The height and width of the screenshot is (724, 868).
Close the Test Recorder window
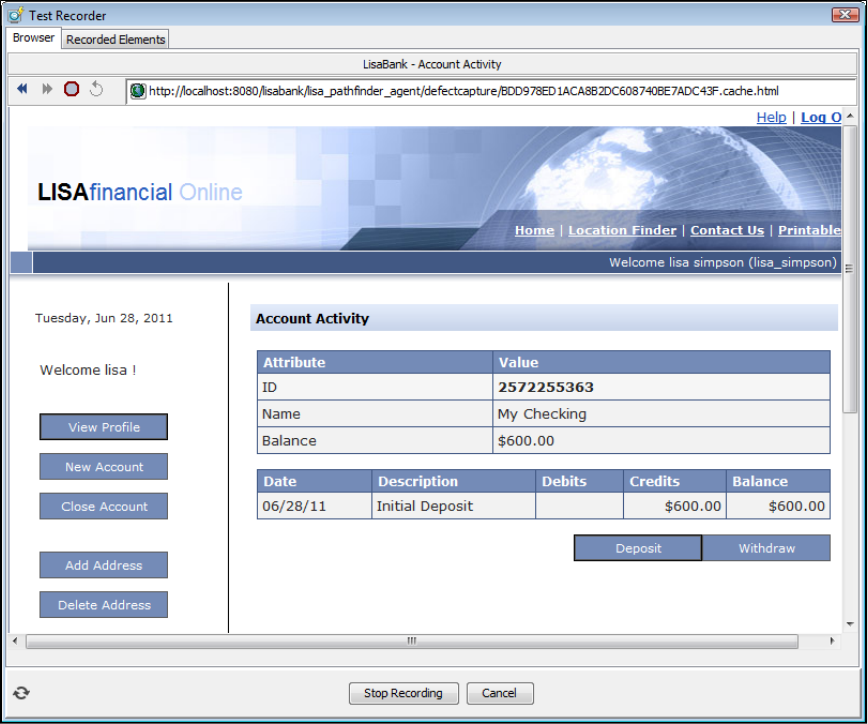point(845,14)
